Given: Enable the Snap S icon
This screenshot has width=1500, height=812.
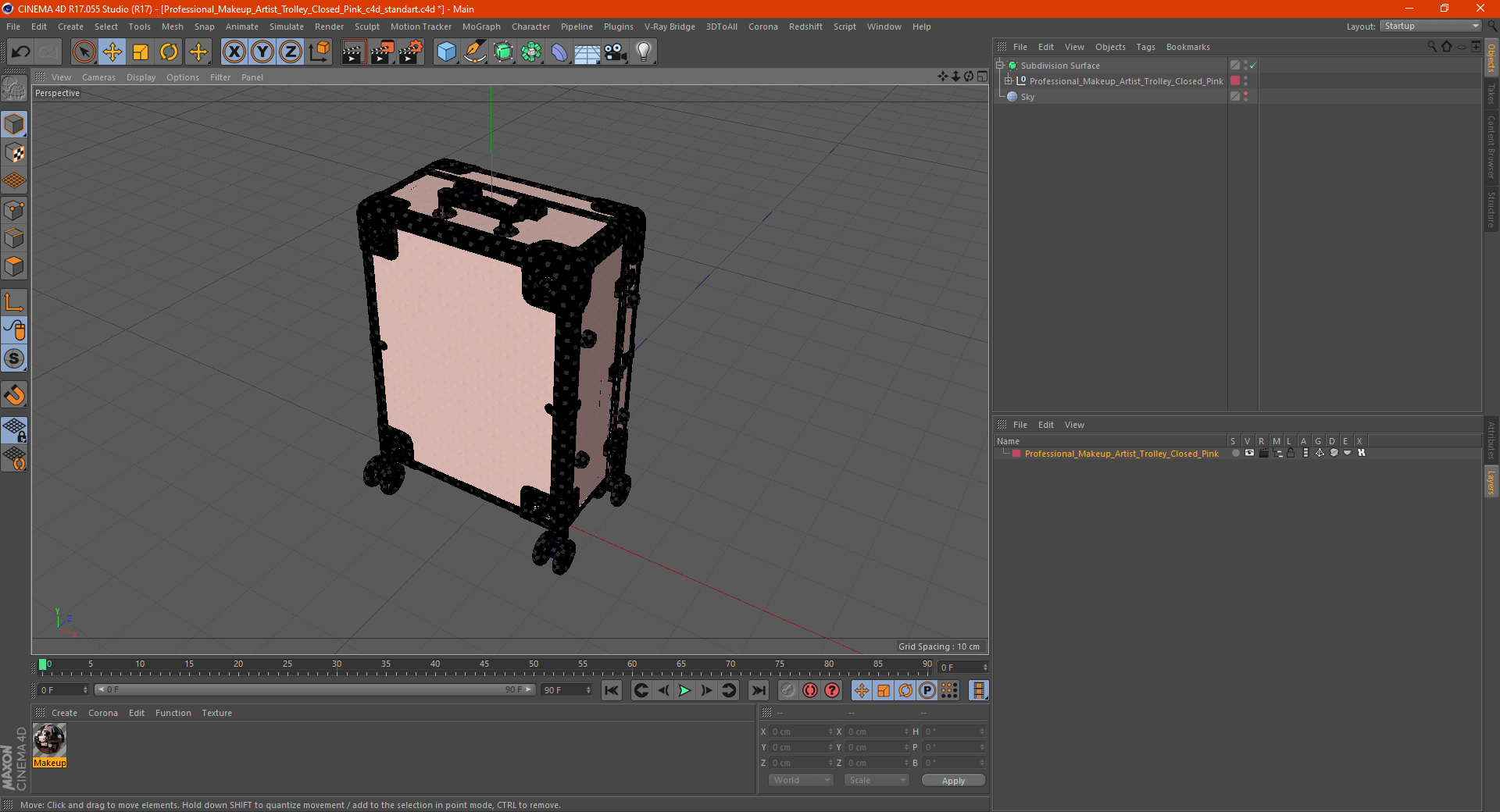Looking at the screenshot, I should 14,359.
